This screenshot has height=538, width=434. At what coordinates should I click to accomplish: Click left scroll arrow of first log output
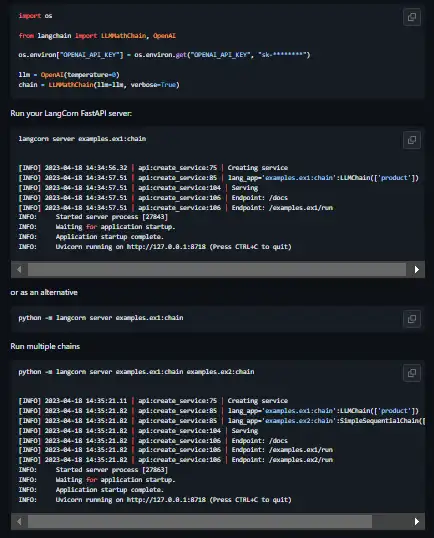click(19, 270)
